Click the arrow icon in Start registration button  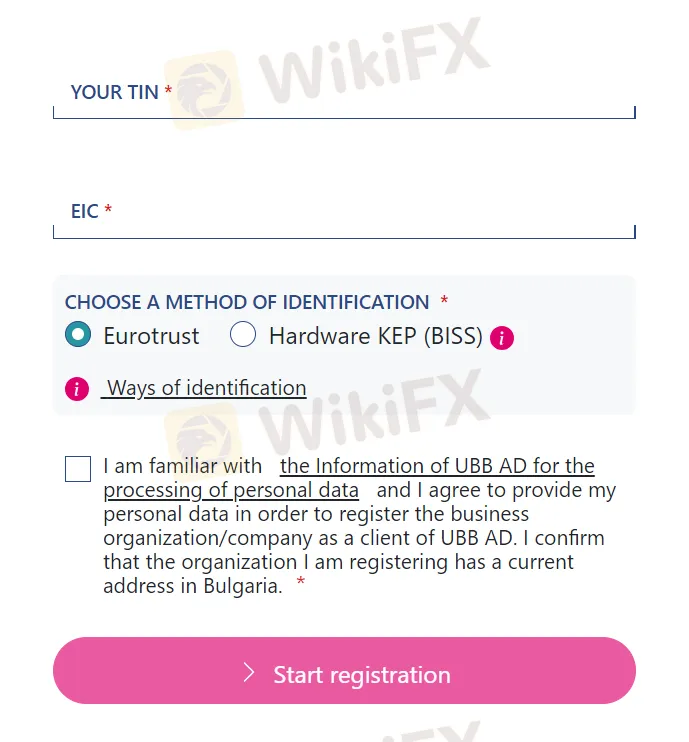coord(250,673)
